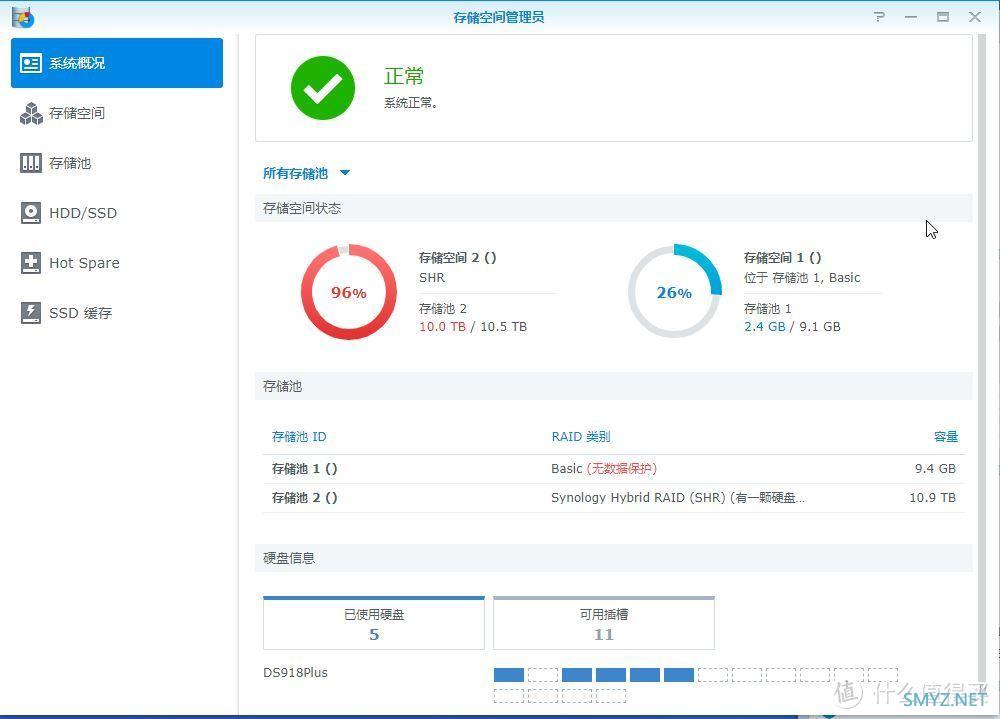Click the 系统正常。 status message
The width and height of the screenshot is (1000, 719).
click(411, 103)
